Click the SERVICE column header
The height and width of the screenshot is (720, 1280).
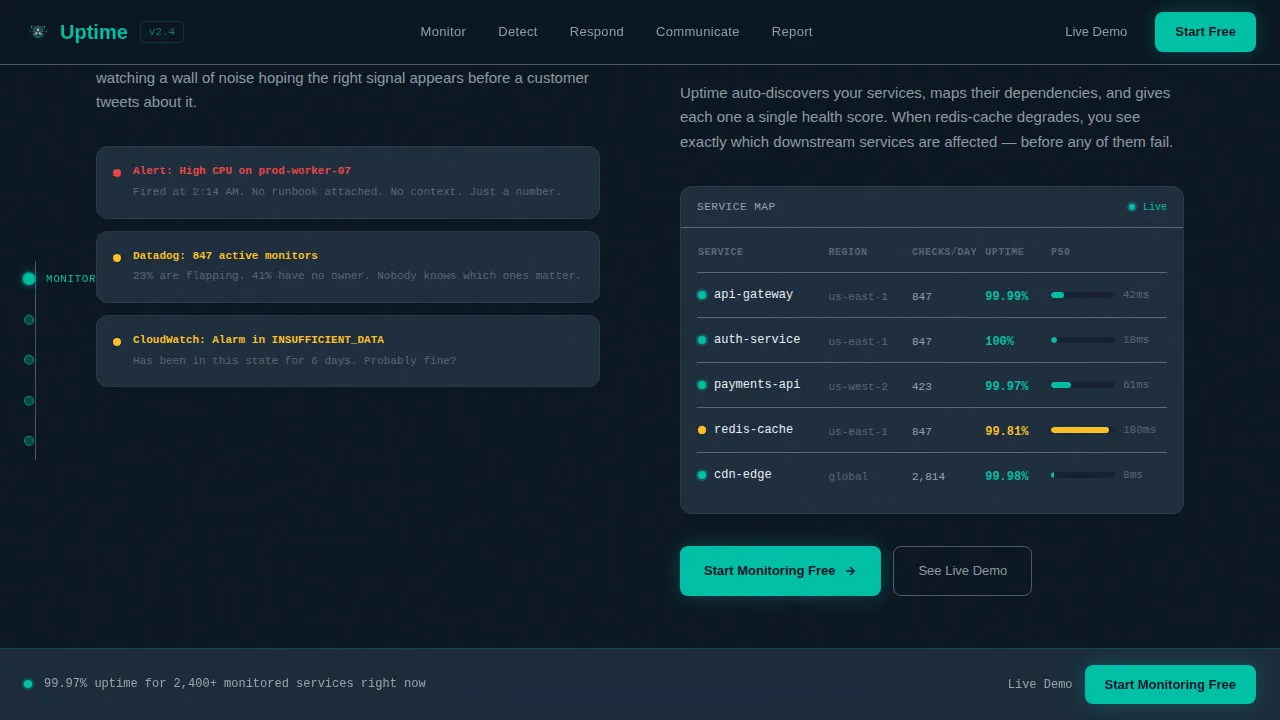click(720, 252)
